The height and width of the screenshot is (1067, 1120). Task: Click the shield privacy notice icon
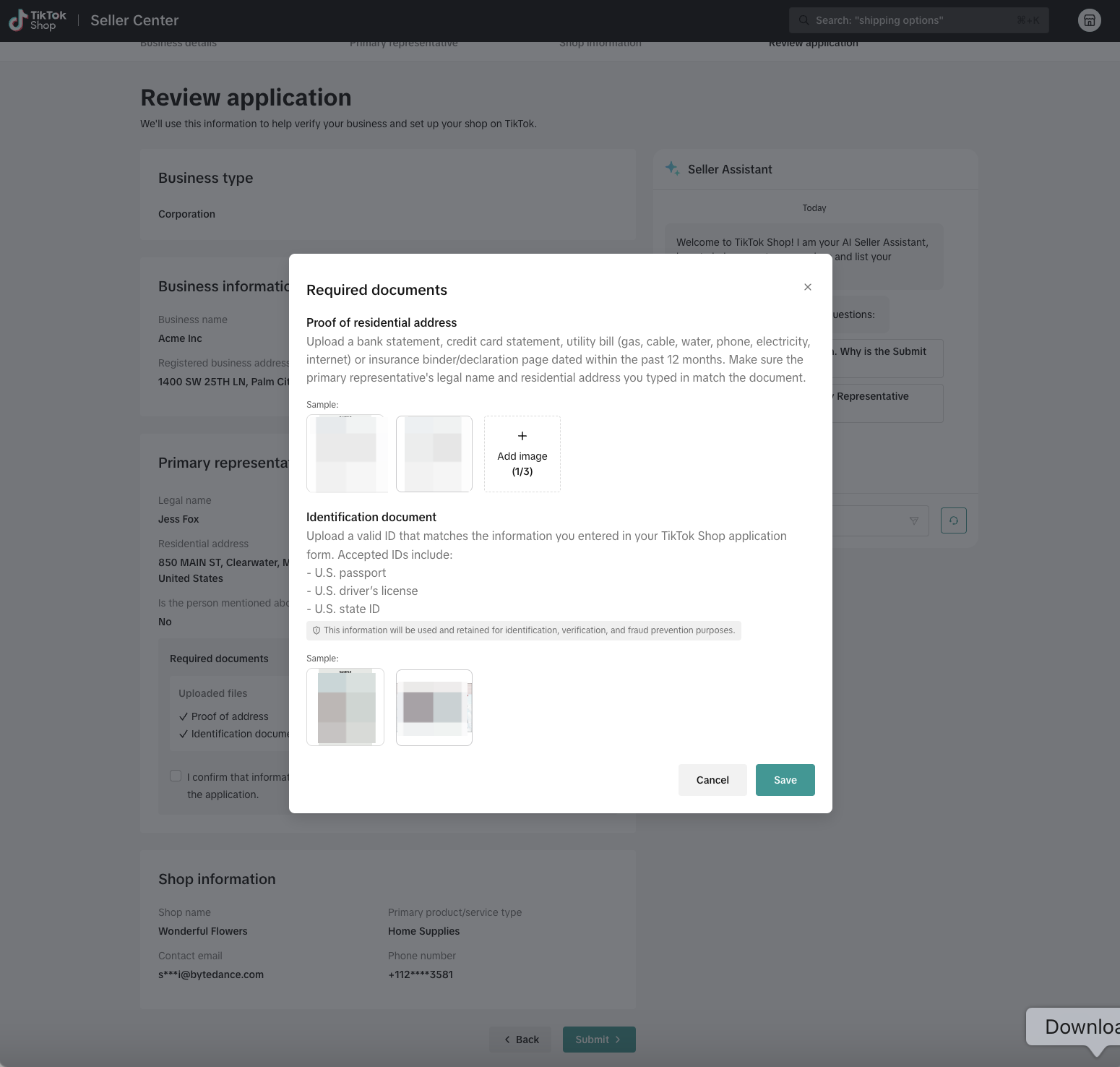[316, 630]
